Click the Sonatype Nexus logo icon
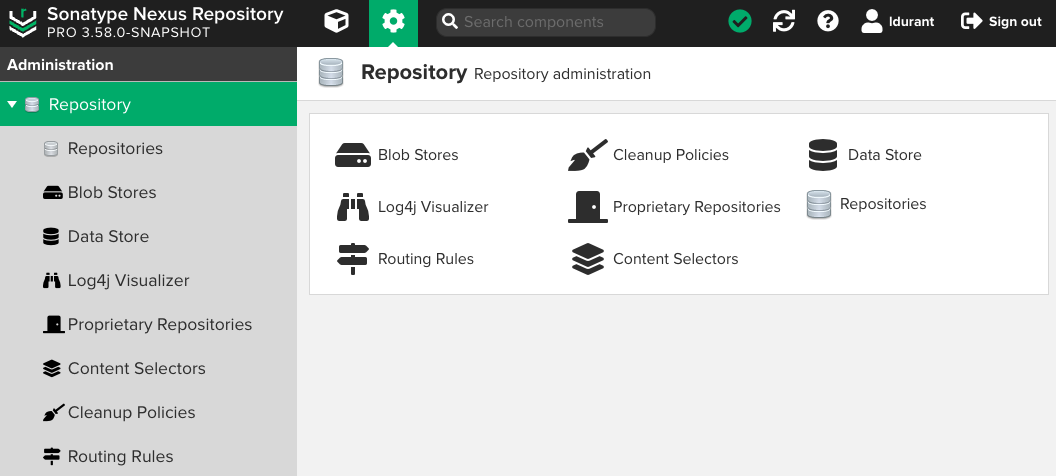Image resolution: width=1056 pixels, height=476 pixels. click(x=22, y=22)
